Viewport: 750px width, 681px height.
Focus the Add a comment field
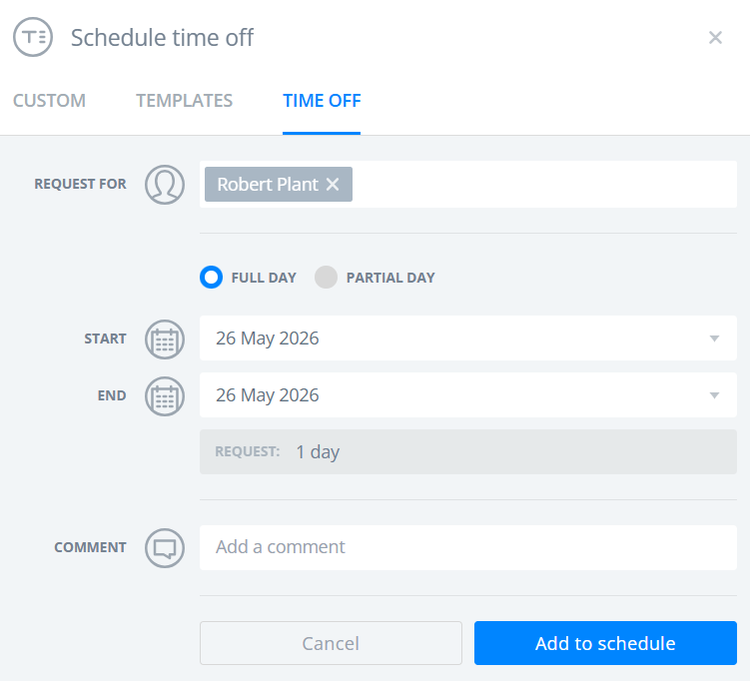[468, 548]
